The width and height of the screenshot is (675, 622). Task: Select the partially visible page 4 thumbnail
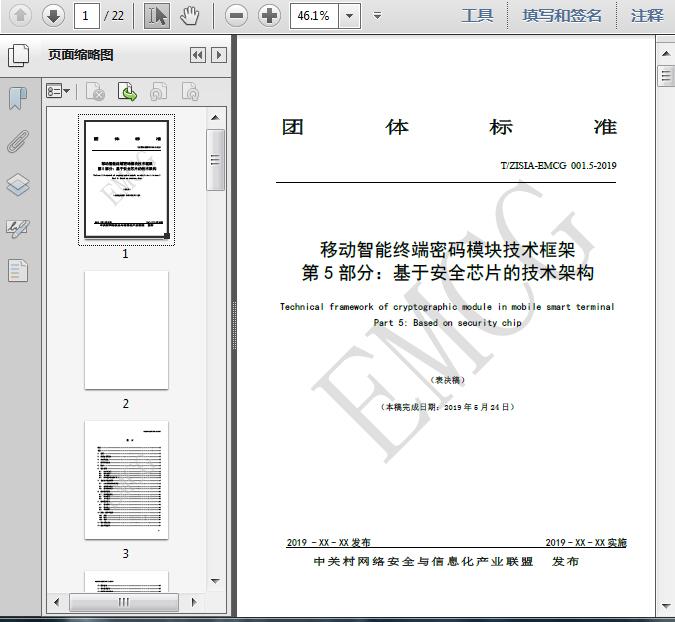[x=126, y=582]
